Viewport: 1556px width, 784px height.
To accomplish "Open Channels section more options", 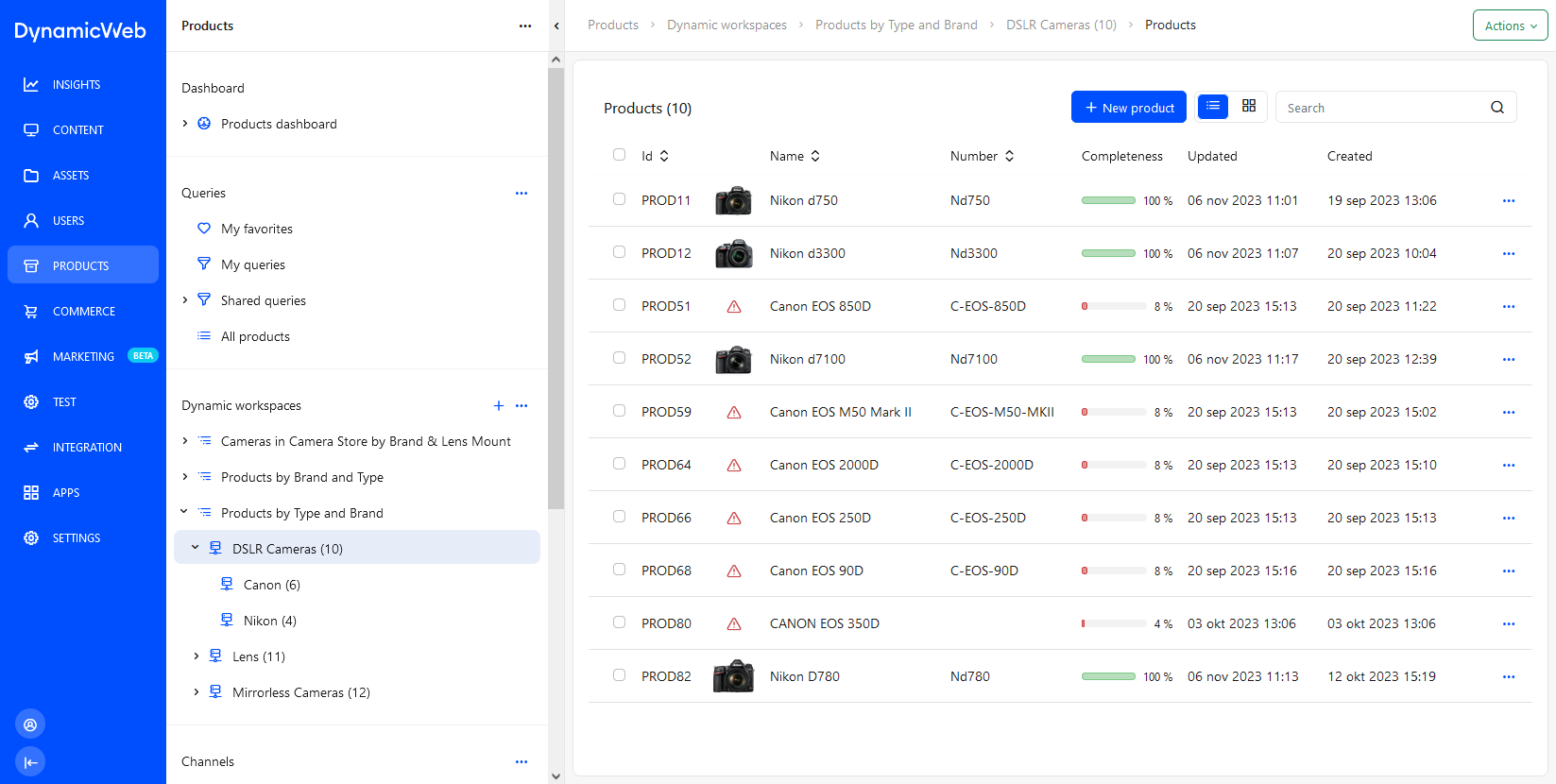I will (x=522, y=762).
